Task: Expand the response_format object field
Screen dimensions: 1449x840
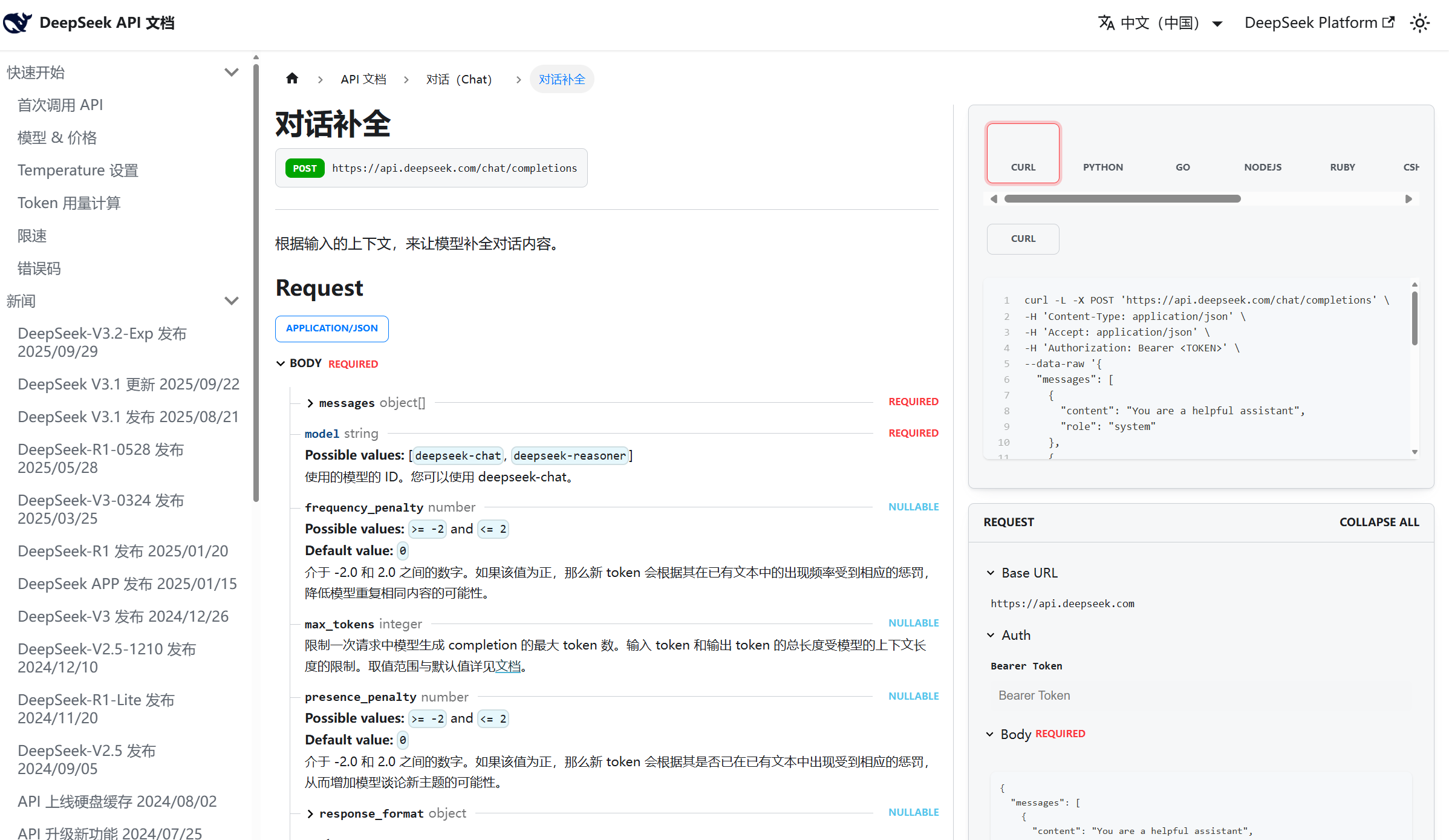Action: point(310,813)
